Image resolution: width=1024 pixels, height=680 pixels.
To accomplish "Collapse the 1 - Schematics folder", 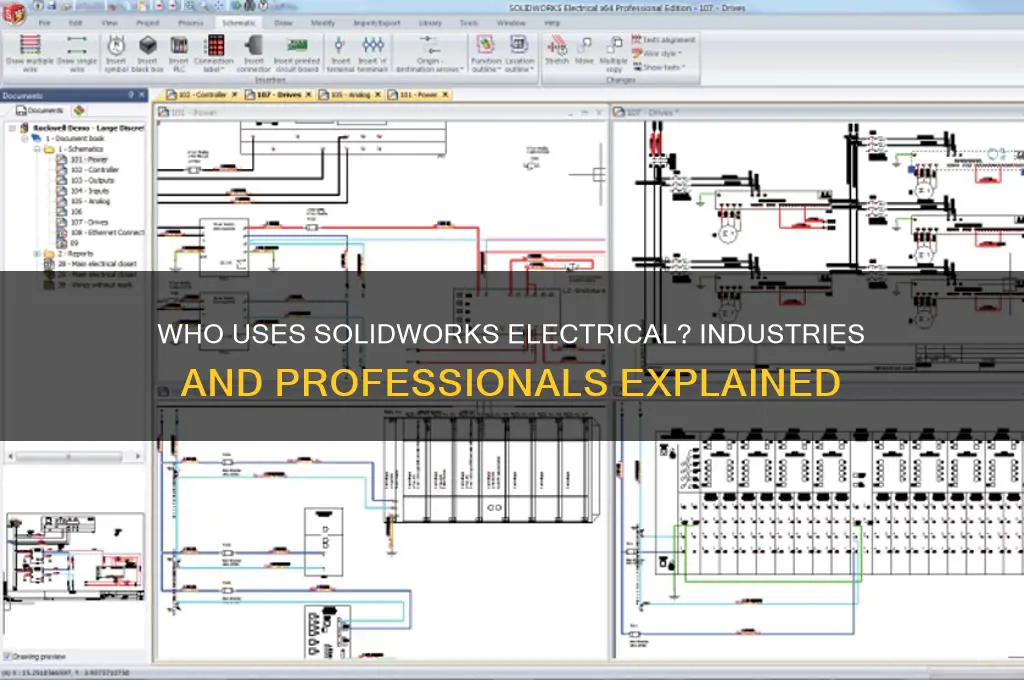I will click(37, 149).
